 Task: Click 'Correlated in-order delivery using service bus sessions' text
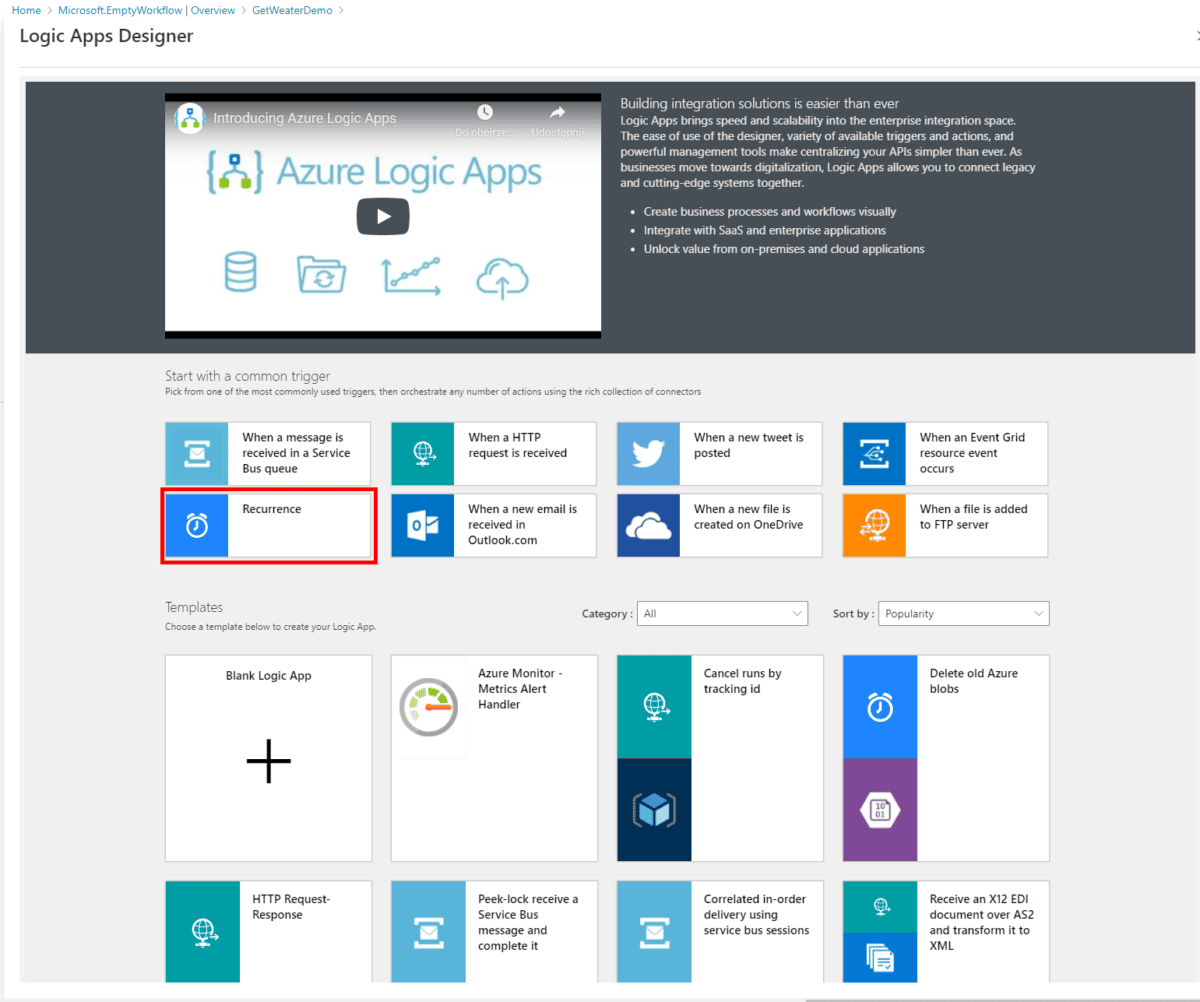[x=757, y=915]
